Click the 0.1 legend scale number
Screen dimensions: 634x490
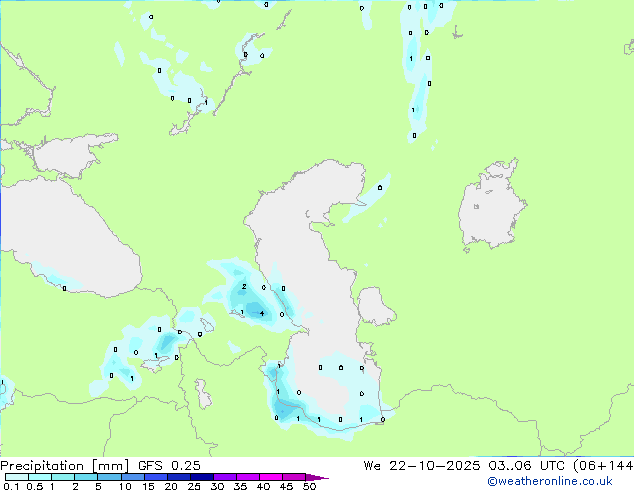(x=11, y=486)
